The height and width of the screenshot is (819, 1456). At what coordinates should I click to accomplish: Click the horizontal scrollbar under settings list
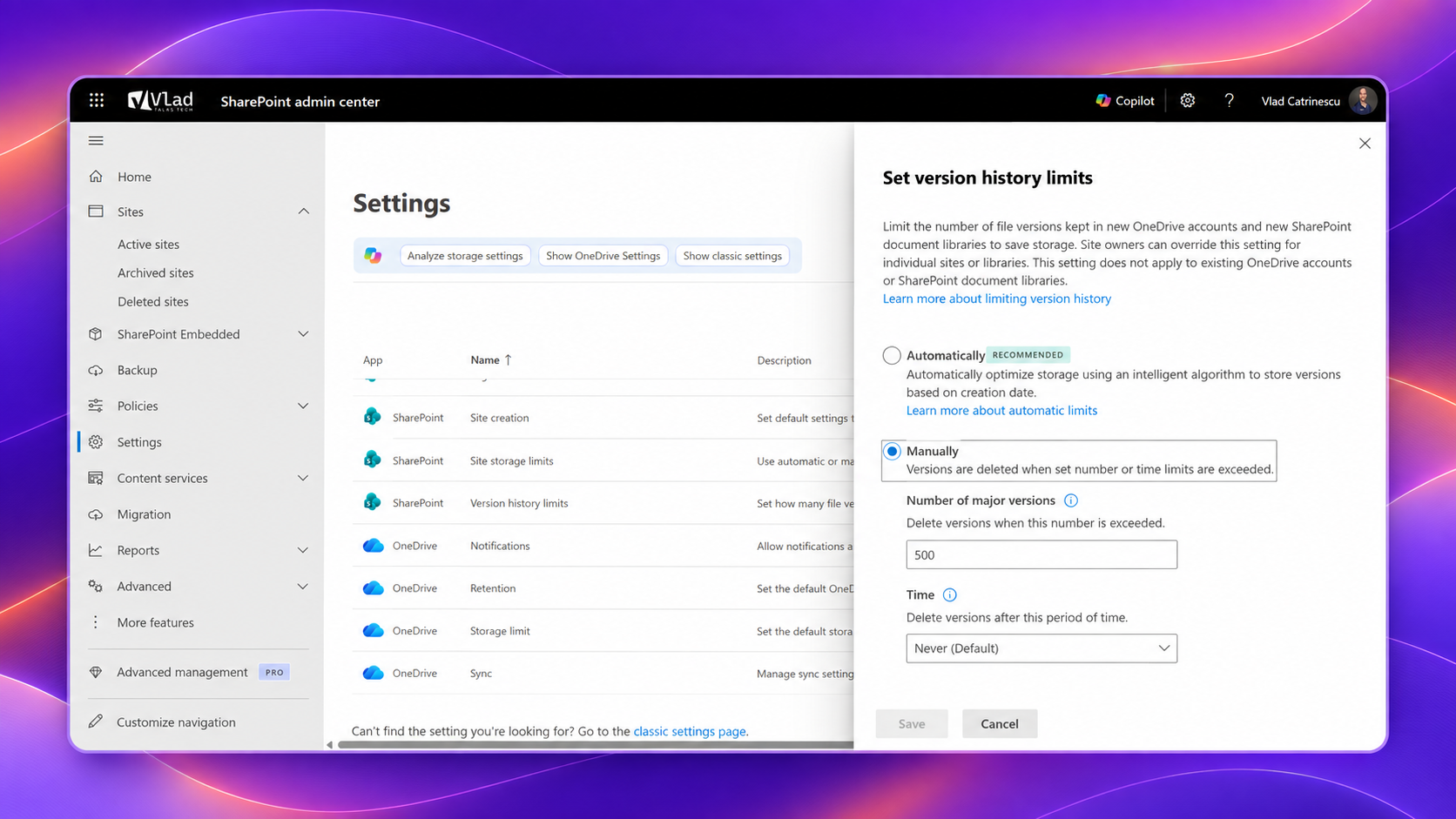(x=596, y=745)
